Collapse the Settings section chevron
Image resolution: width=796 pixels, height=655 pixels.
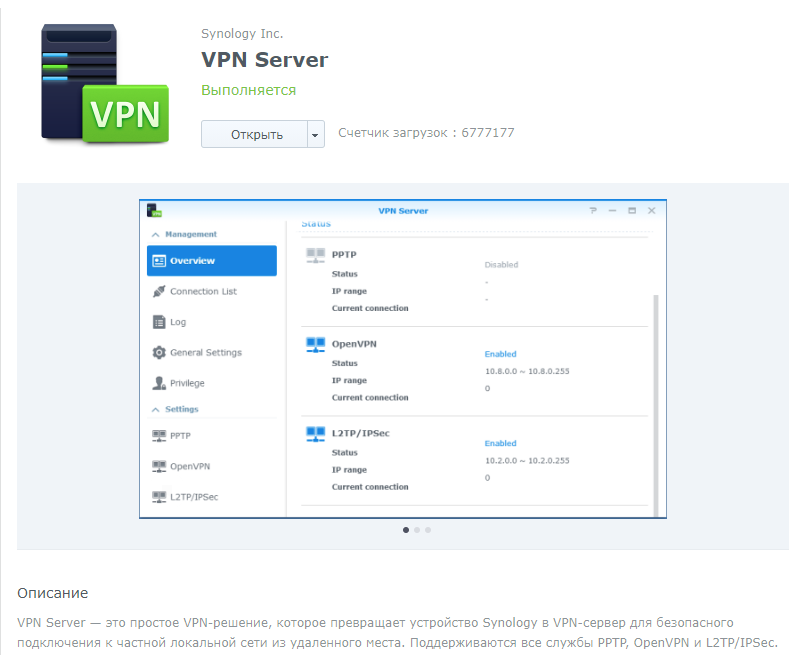[x=155, y=409]
